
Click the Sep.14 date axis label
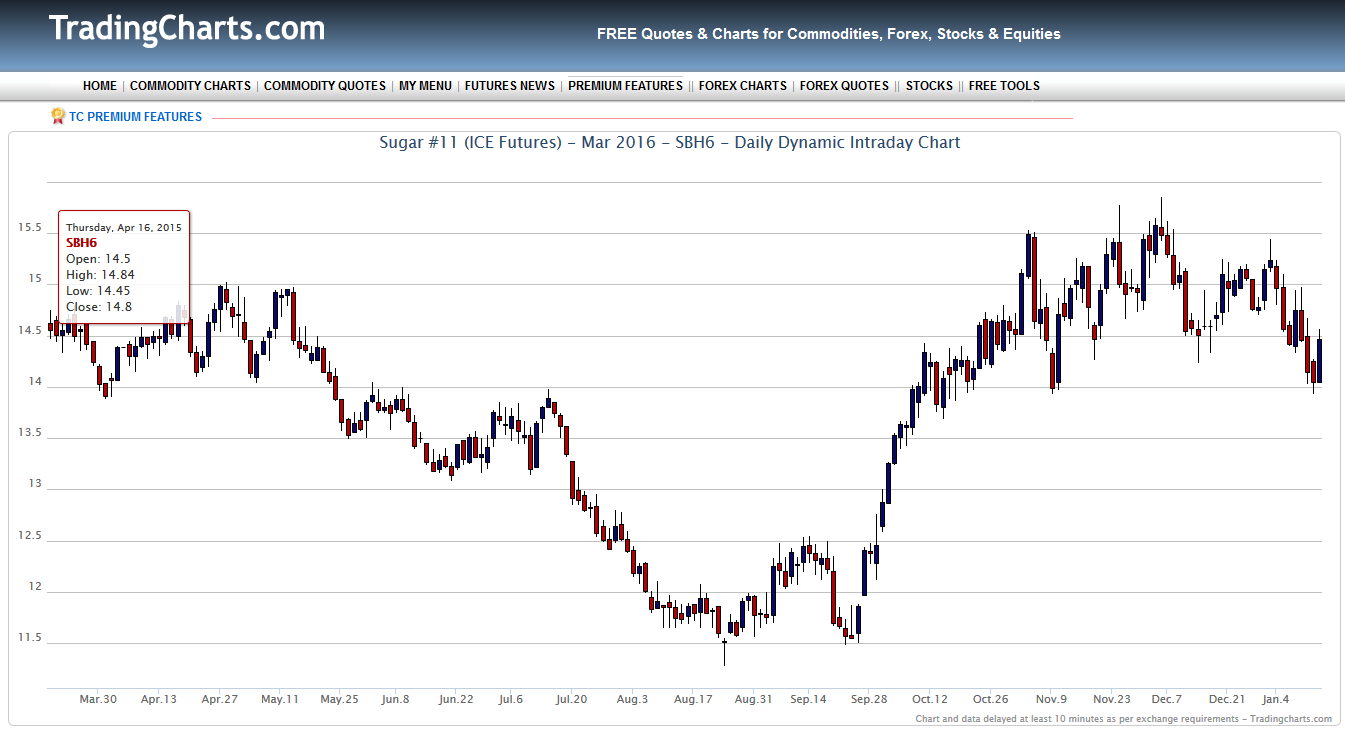click(808, 700)
